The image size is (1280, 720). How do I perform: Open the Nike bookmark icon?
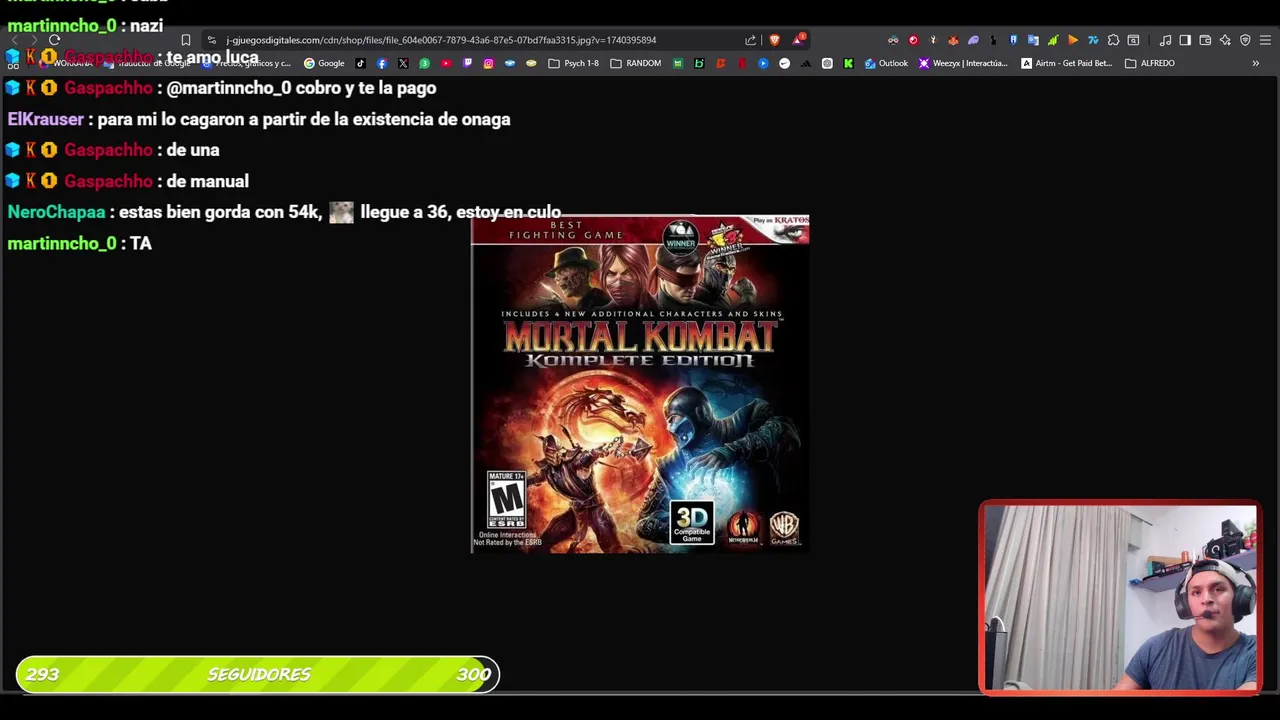(x=784, y=63)
